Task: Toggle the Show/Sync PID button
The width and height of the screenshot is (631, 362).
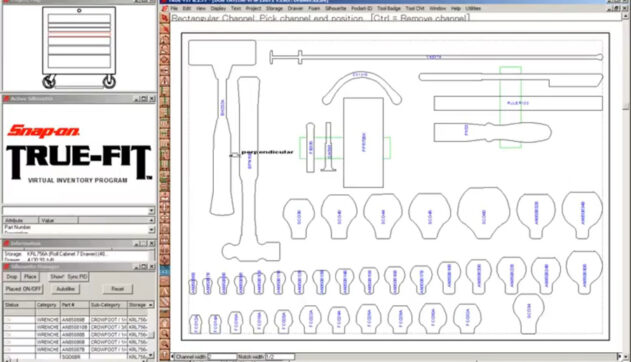Action: [x=69, y=277]
